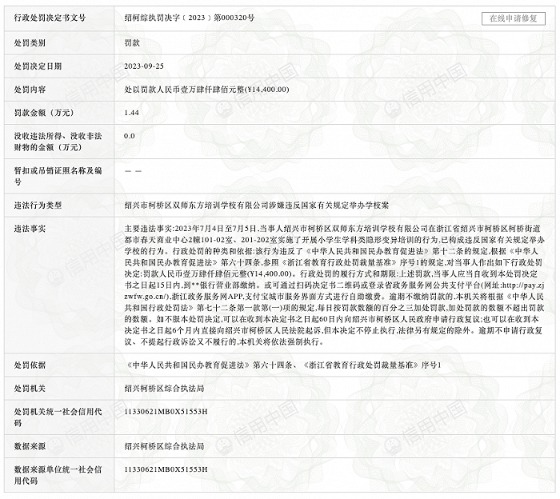Select the decision number 绍柯综执罚决字（2023）第000320号
560x499 pixels.
(x=189, y=18)
